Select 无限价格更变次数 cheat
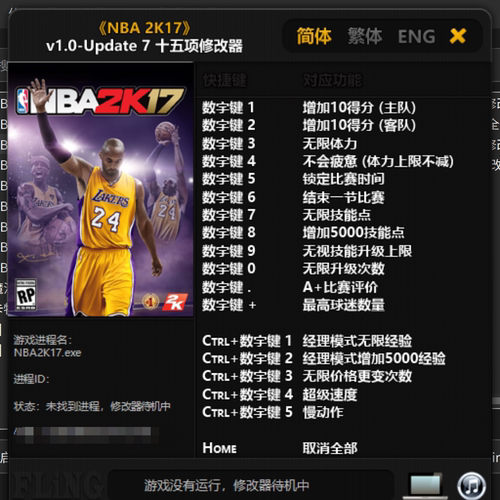The height and width of the screenshot is (500, 500). 357,376
